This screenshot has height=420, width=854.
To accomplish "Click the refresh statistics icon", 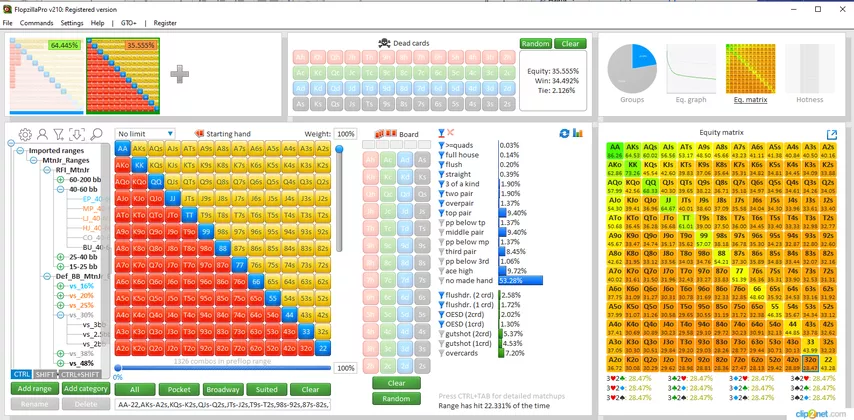I will 564,133.
